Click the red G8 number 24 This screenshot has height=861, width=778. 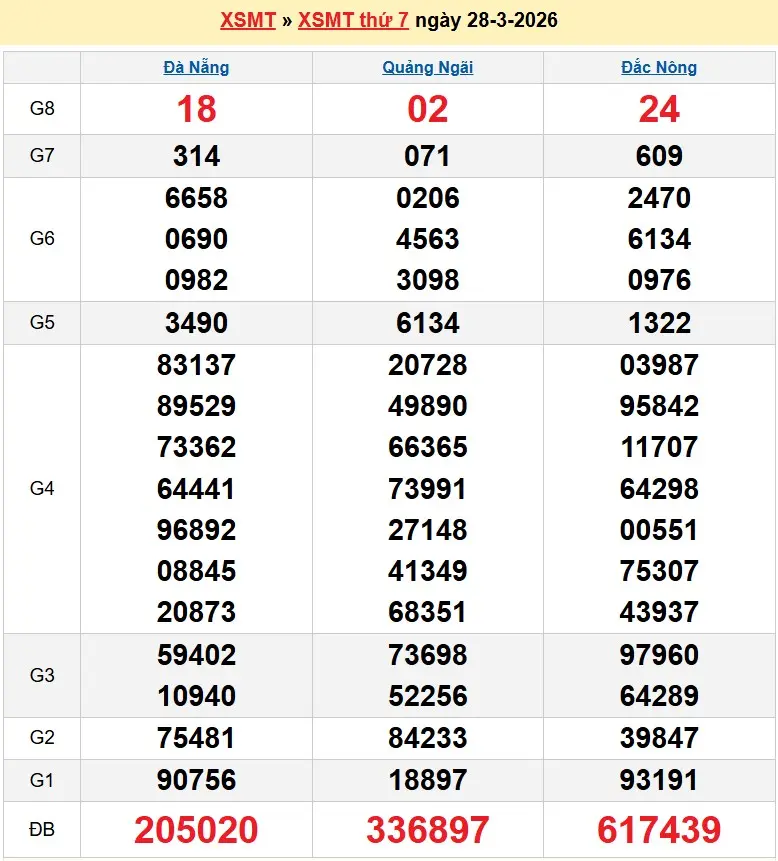click(x=659, y=109)
